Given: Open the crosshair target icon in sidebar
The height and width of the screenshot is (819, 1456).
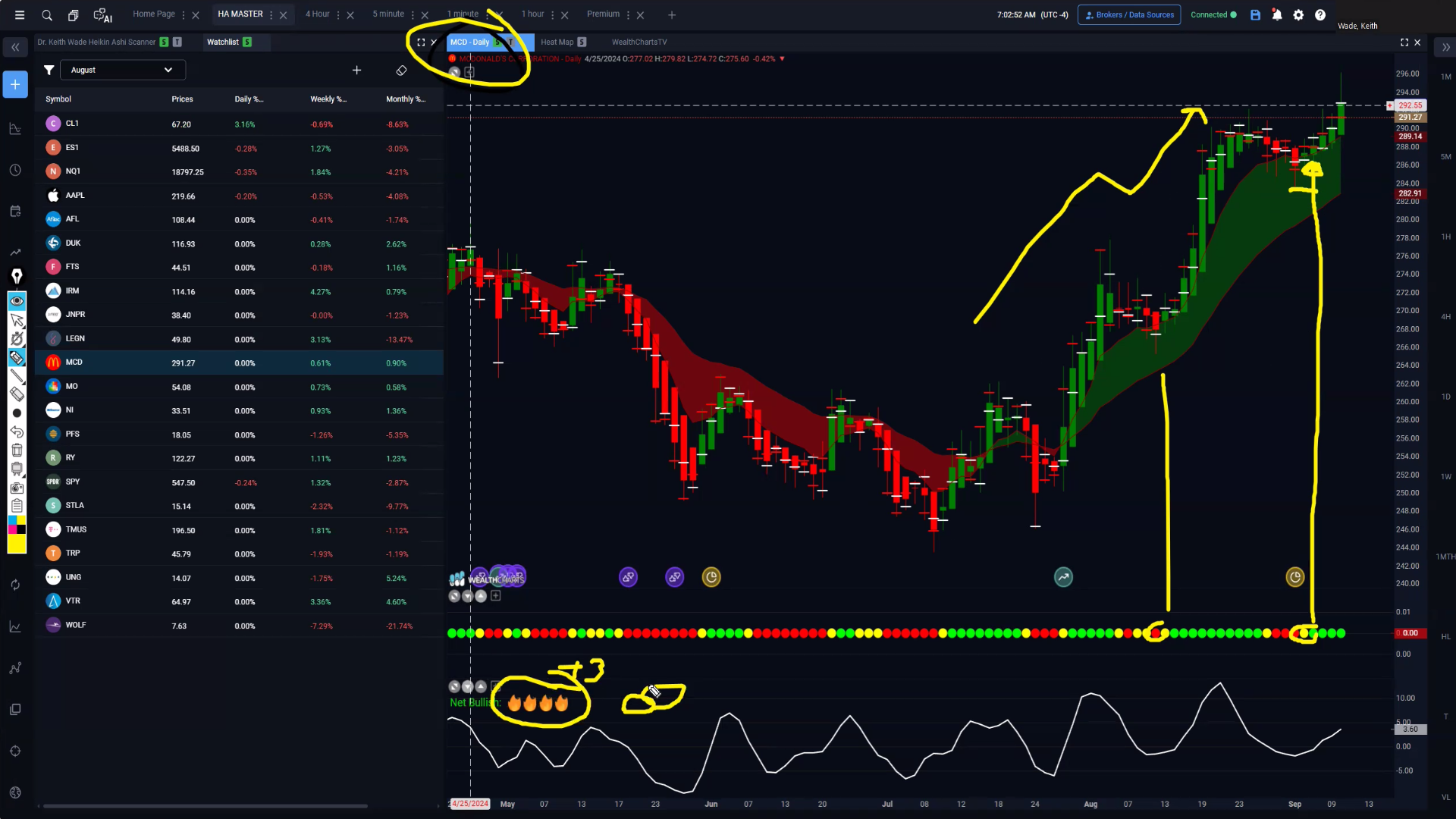Looking at the screenshot, I should click(15, 751).
